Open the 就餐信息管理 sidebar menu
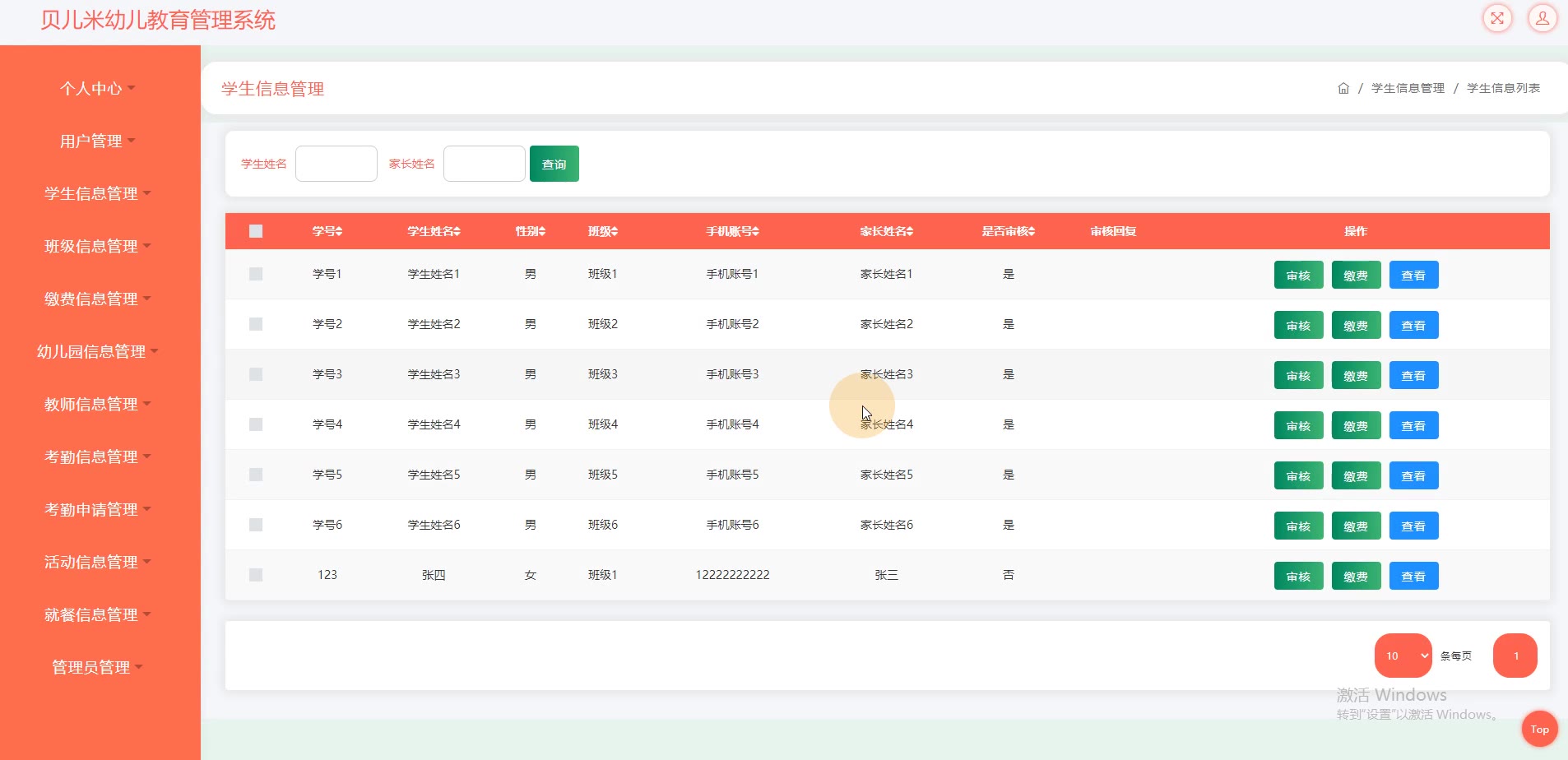Viewport: 1568px width, 760px height. tap(97, 614)
